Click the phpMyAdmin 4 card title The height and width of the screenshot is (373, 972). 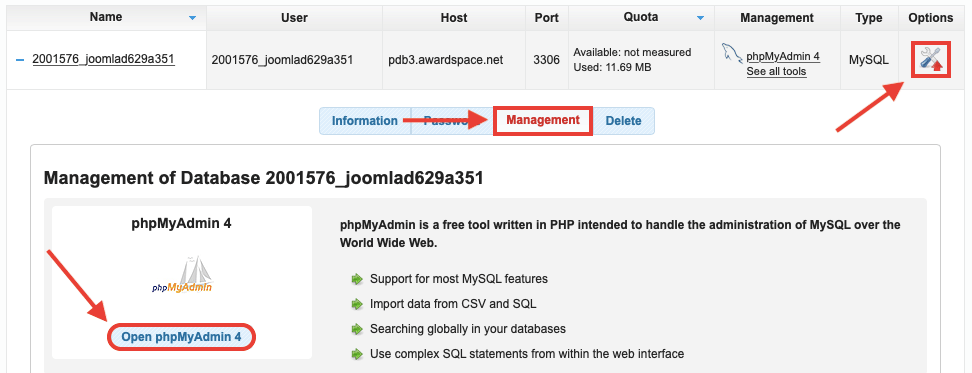tap(182, 223)
